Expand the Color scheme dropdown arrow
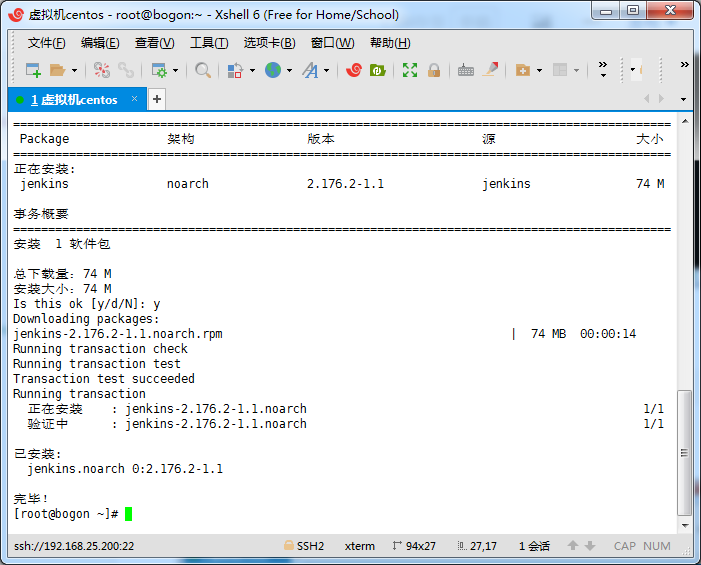 tap(252, 70)
